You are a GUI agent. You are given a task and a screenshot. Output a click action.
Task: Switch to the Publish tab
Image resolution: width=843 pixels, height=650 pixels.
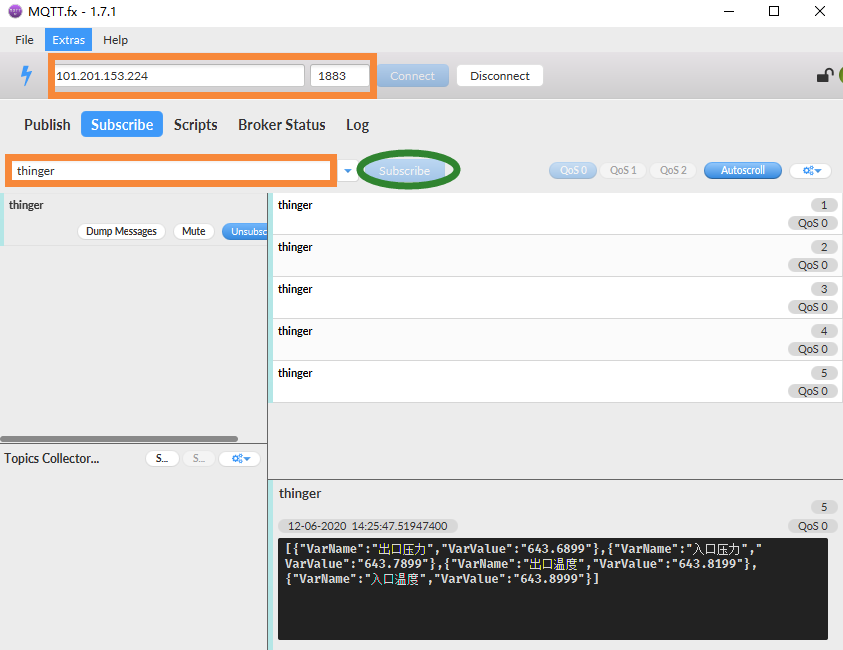pyautogui.click(x=47, y=125)
